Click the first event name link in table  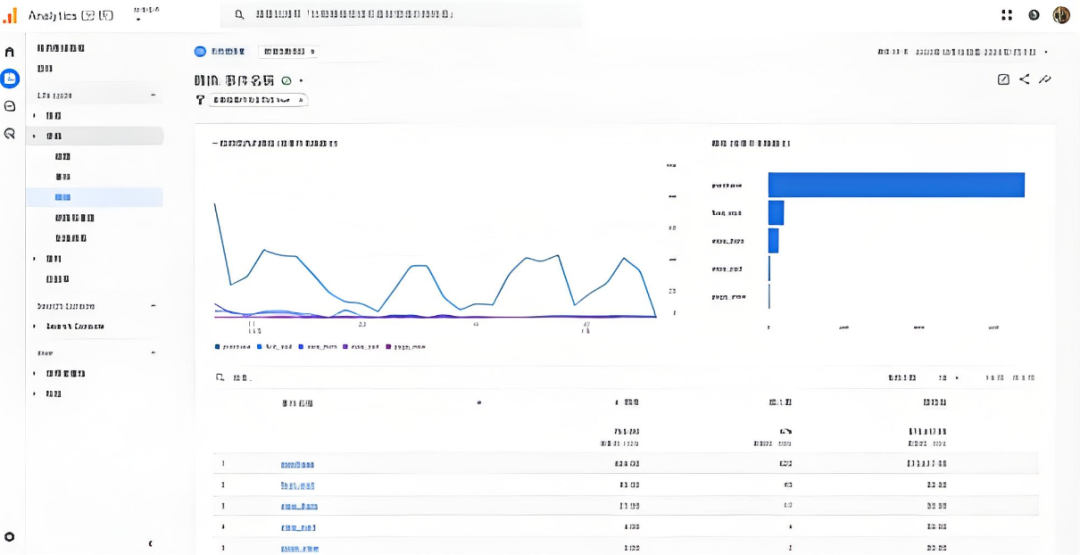[x=297, y=465]
